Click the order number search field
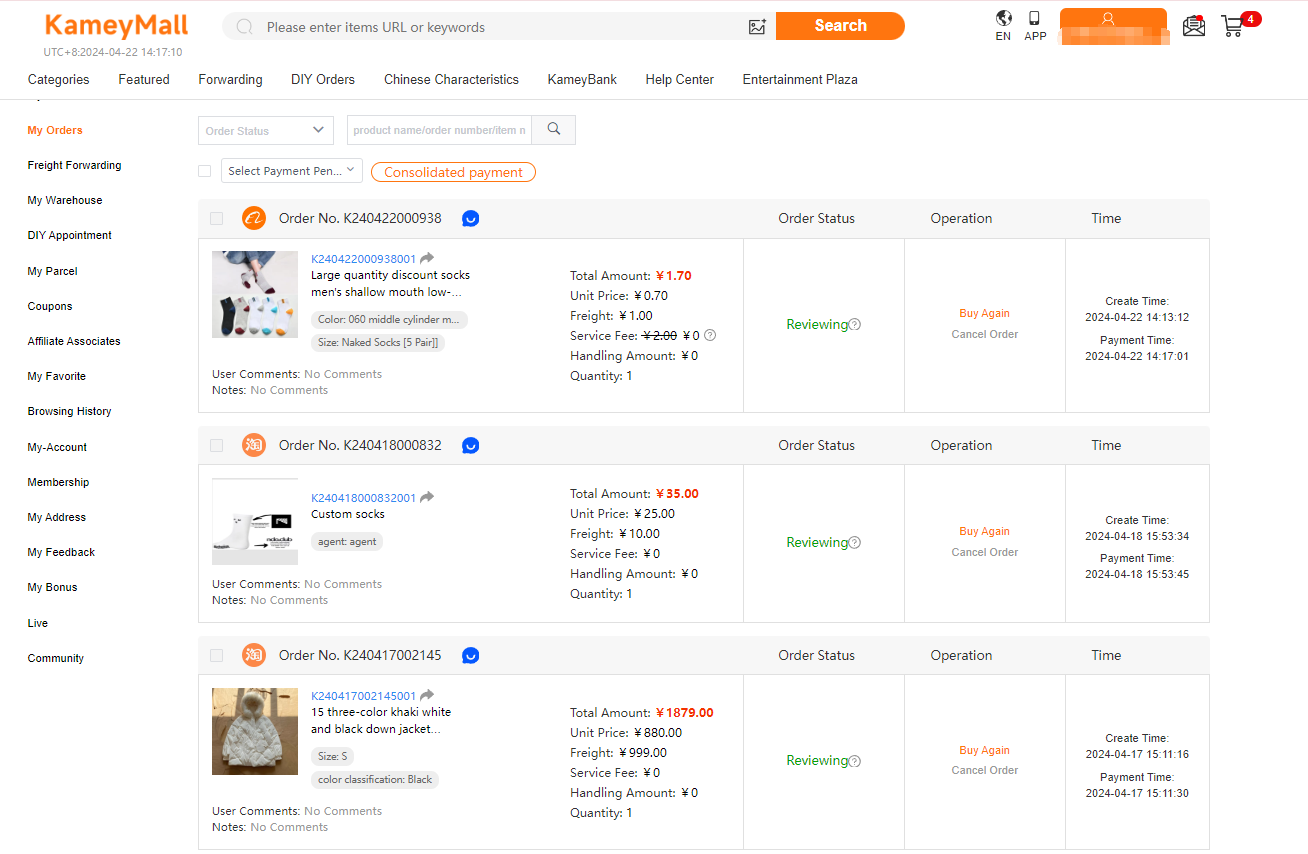This screenshot has width=1308, height=854. (x=439, y=130)
